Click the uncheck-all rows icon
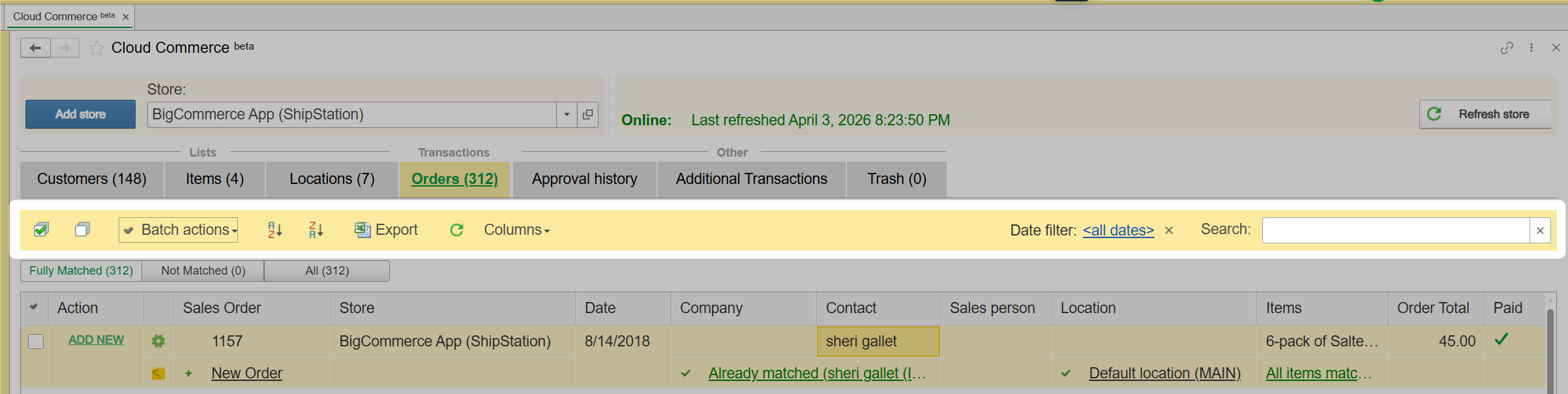 pyautogui.click(x=82, y=230)
